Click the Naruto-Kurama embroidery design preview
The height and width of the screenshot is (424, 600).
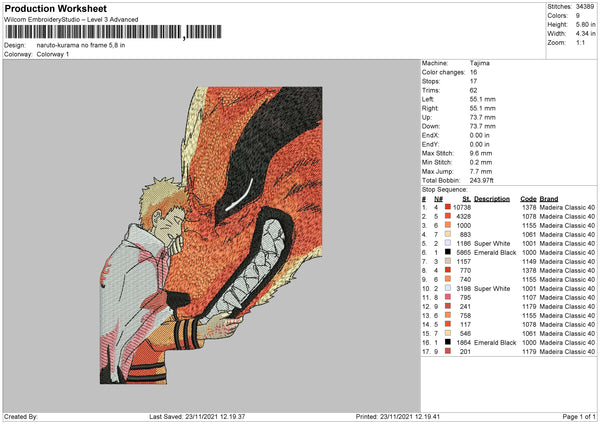[211, 235]
